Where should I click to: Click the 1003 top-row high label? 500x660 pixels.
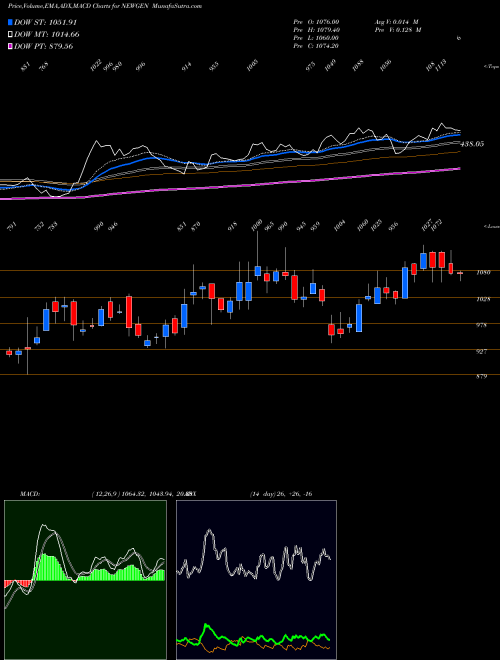252,66
